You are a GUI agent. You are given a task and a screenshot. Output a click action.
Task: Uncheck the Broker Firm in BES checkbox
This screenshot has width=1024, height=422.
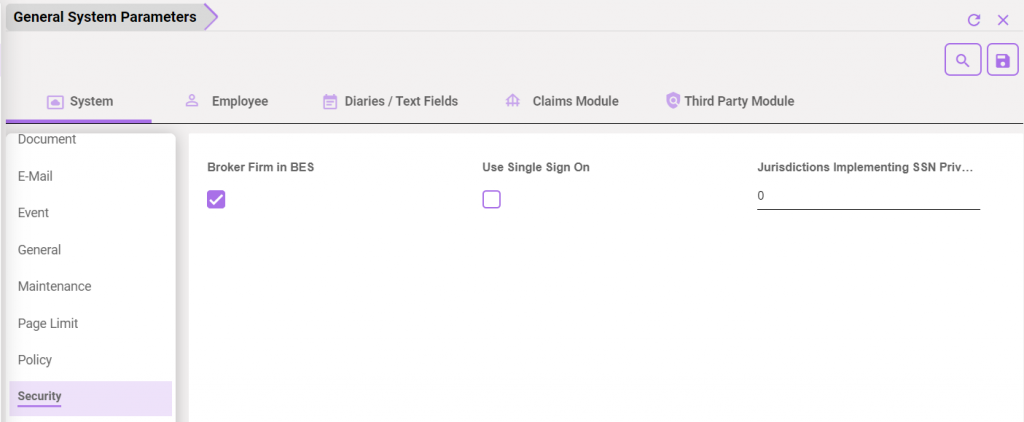(216, 200)
